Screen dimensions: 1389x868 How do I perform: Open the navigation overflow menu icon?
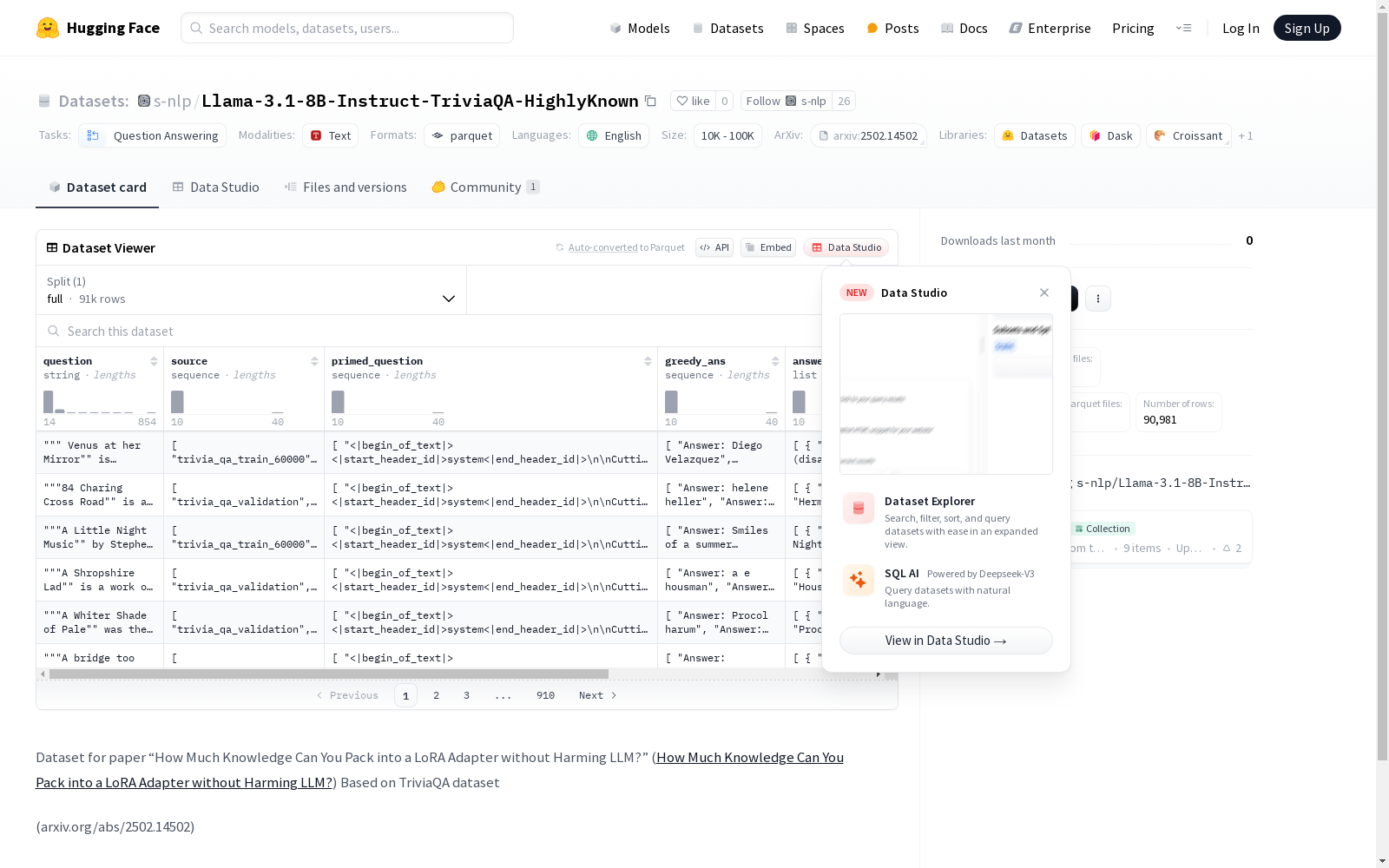click(x=1183, y=28)
